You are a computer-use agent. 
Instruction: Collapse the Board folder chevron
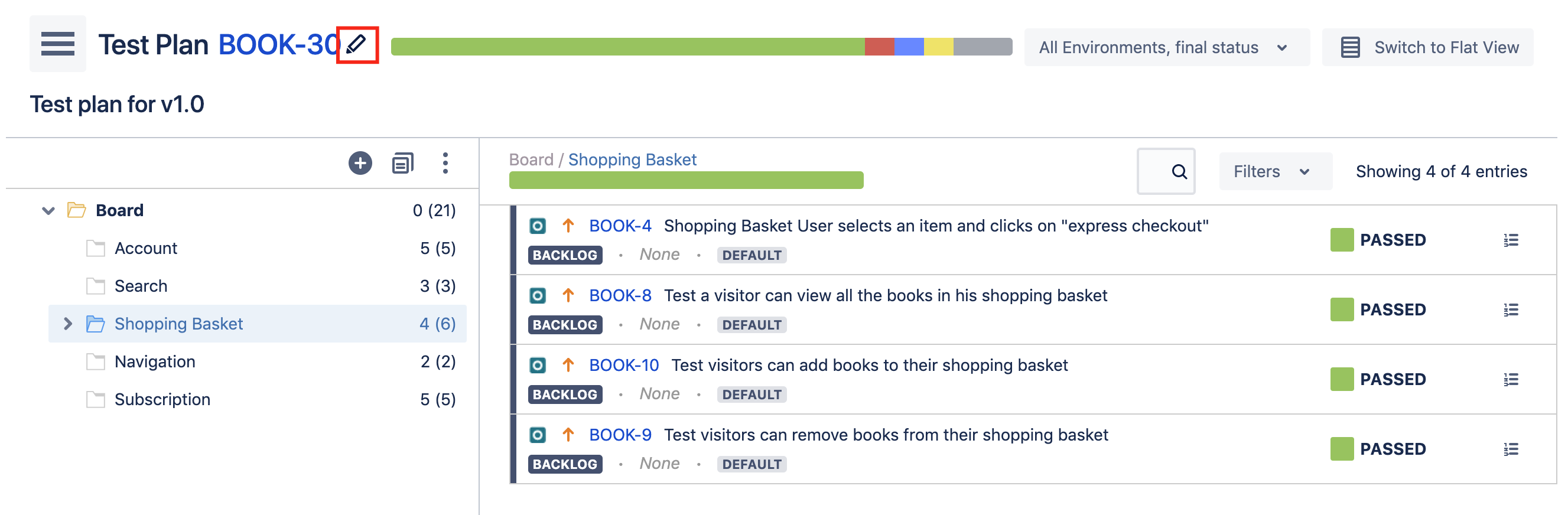tap(48, 211)
